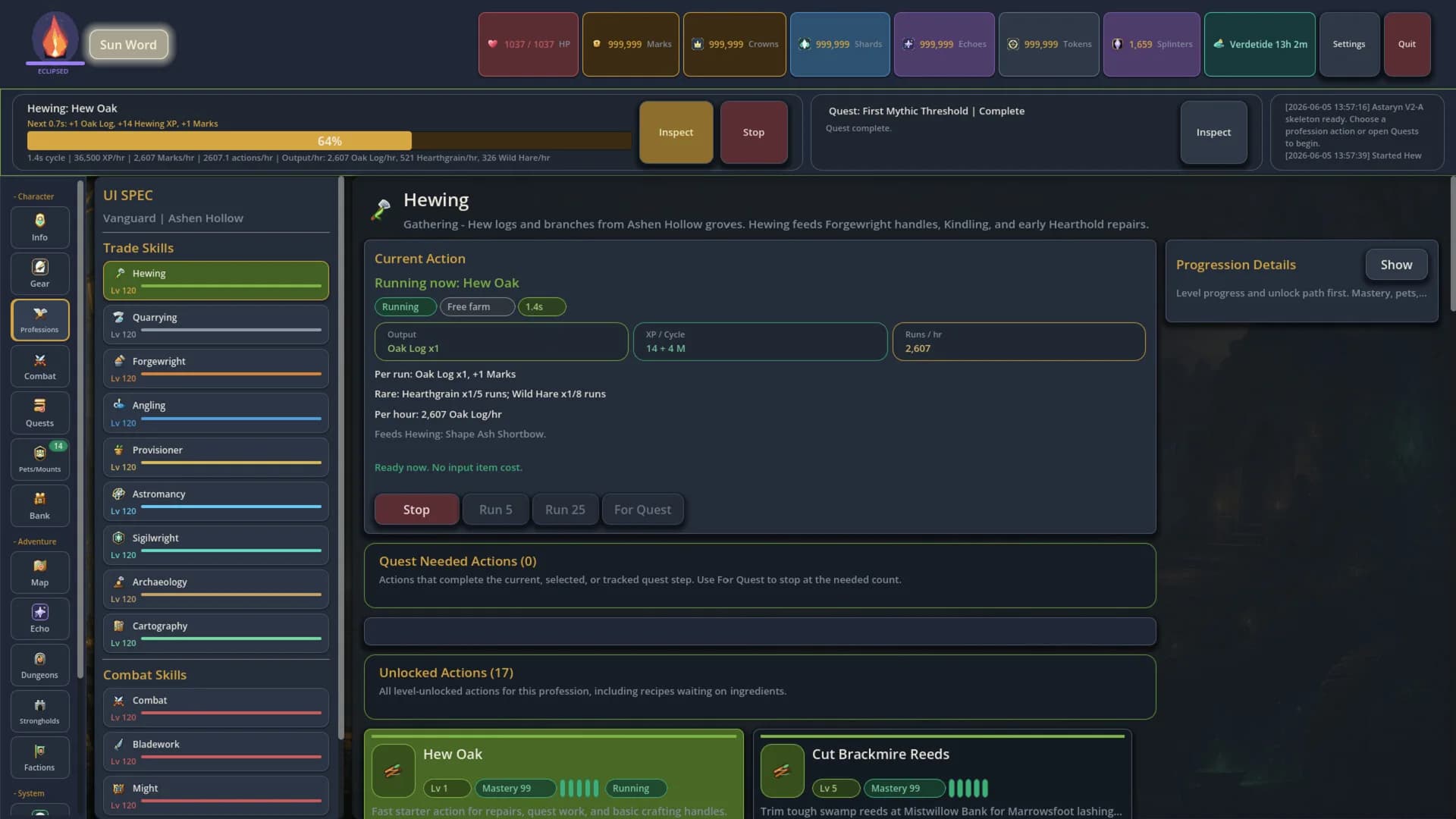The image size is (1456, 819).
Task: Expand the Unlocked Actions (17) section
Action: tap(760, 686)
